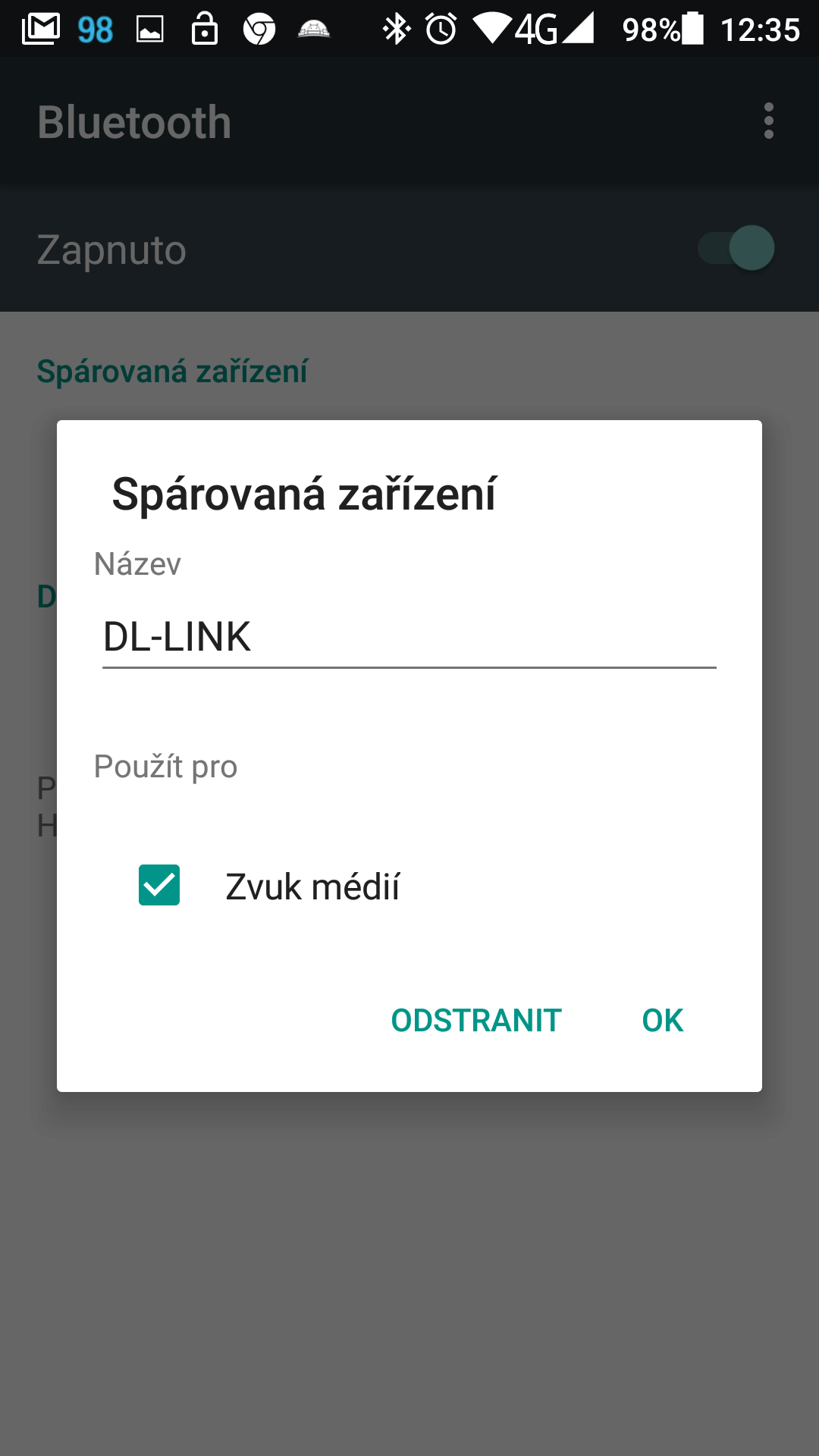Tap the blue 98 notification icon
Image resolution: width=819 pixels, height=1456 pixels.
96,30
